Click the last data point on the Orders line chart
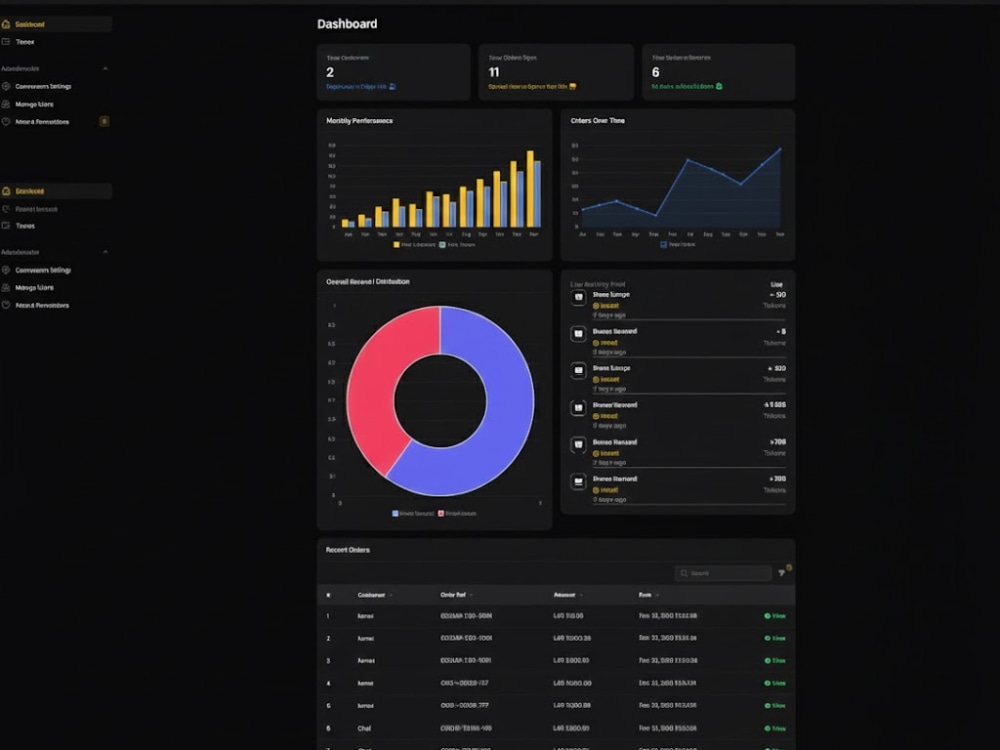Screen dimensions: 1000x750 pyautogui.click(x=779, y=150)
